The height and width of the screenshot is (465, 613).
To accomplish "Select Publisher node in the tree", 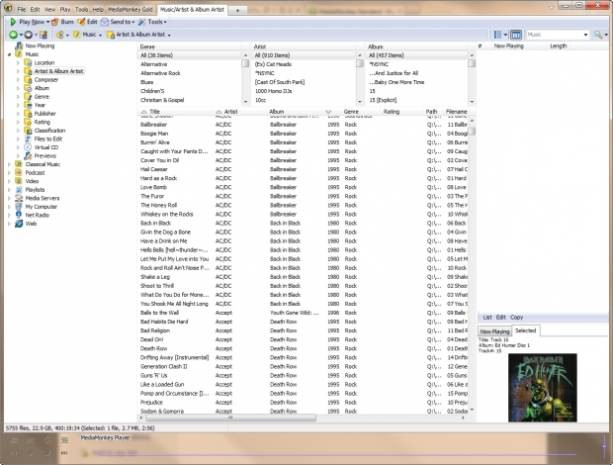I will (45, 113).
